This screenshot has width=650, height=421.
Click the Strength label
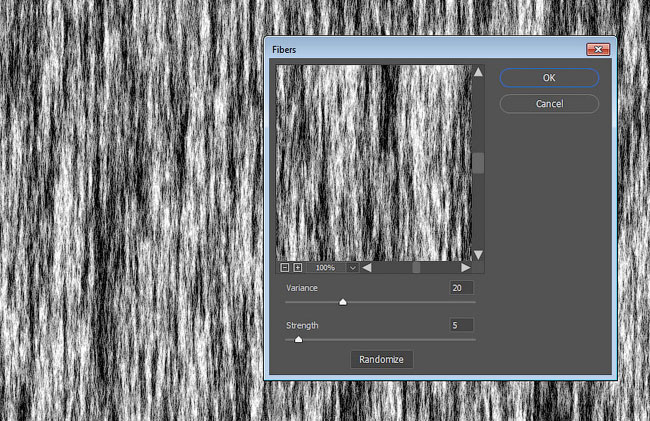click(302, 325)
